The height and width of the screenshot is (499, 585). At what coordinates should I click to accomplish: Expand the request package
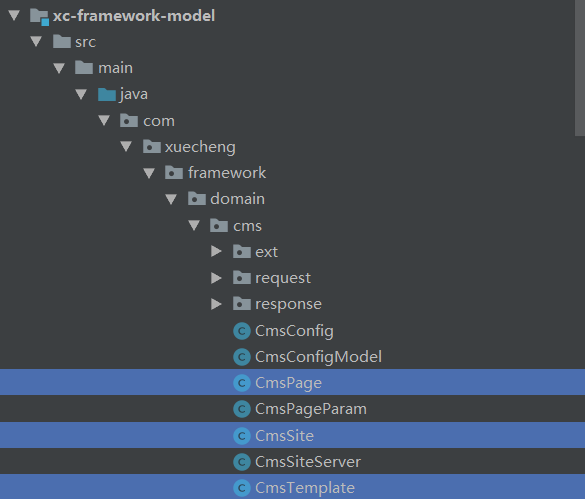coord(216,278)
